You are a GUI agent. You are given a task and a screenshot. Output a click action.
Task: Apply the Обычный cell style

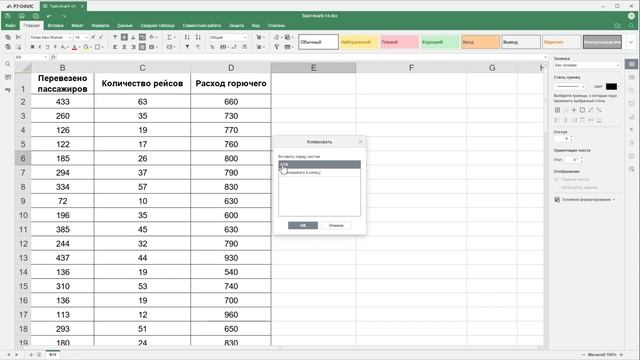318,42
